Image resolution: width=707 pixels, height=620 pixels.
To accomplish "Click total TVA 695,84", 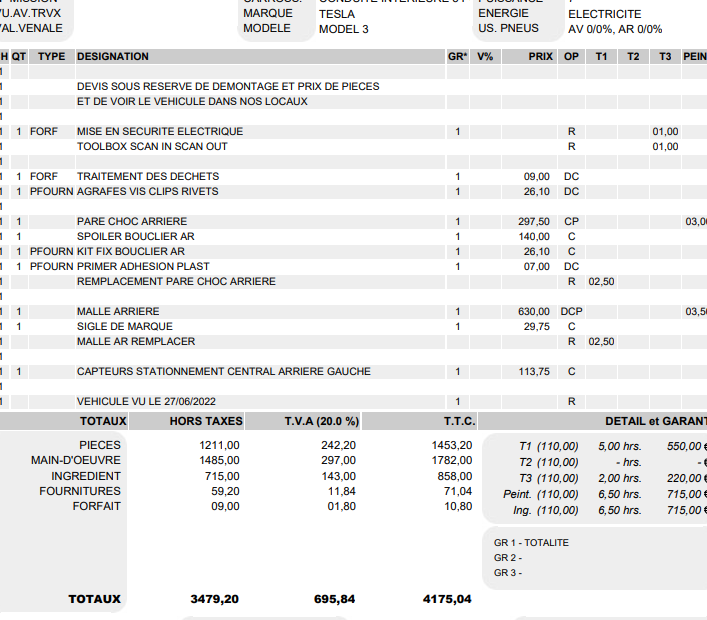I will click(335, 599).
